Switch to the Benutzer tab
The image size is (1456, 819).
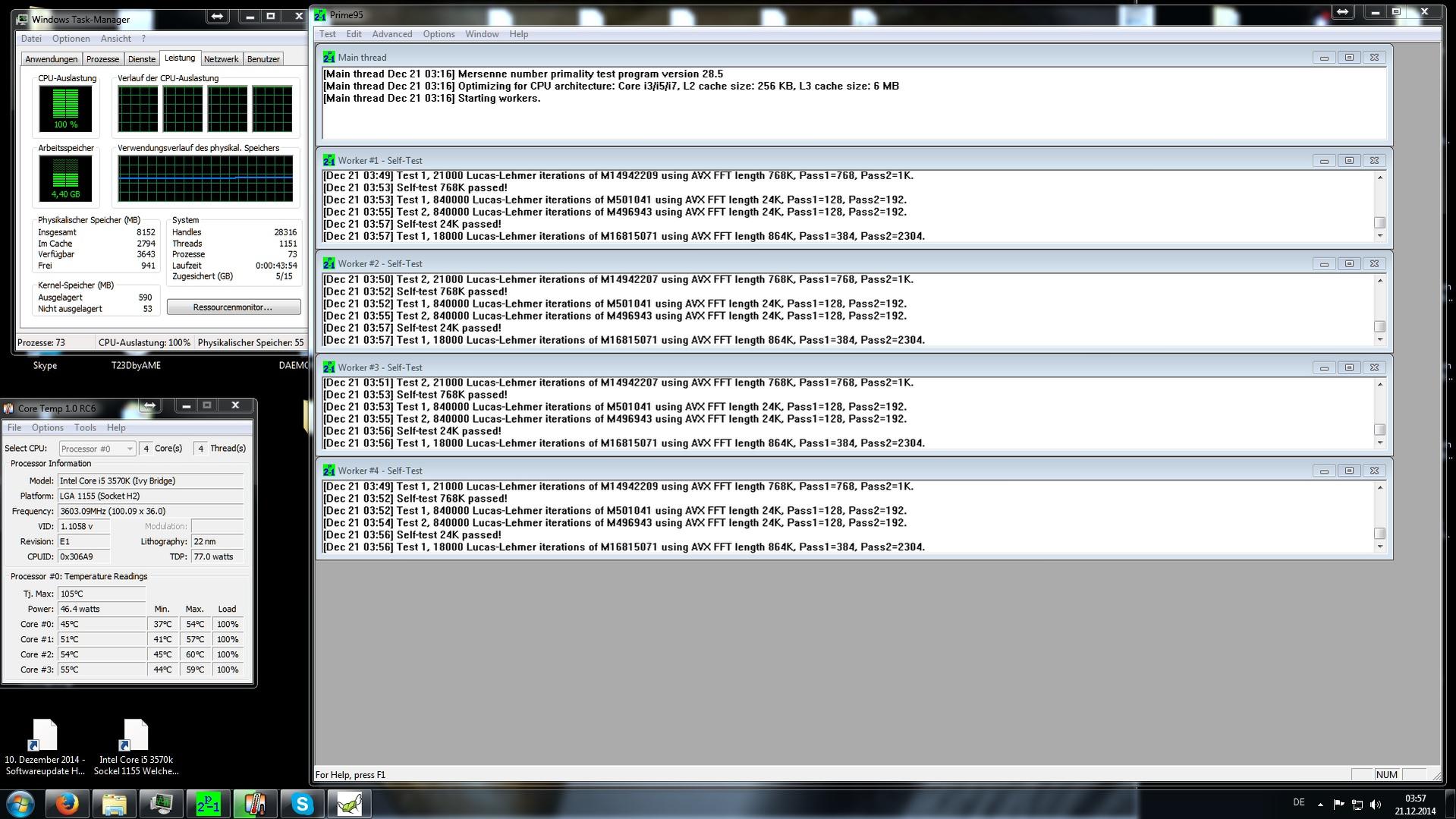[x=263, y=59]
